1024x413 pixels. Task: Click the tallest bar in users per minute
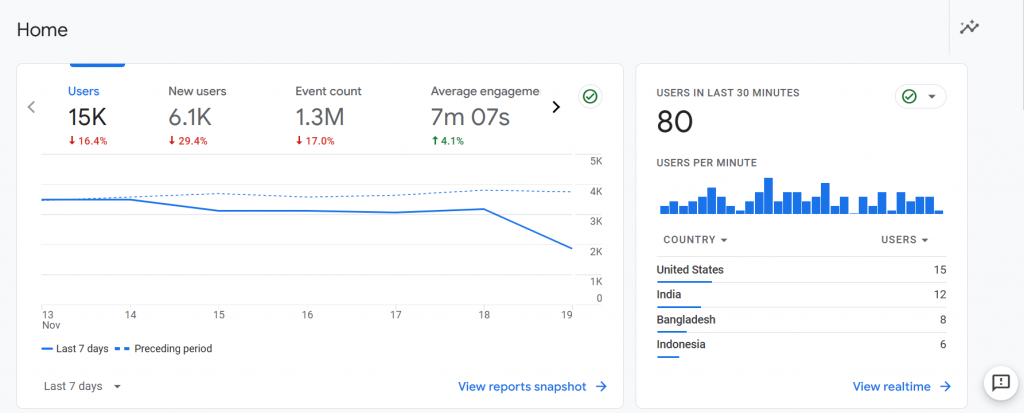click(768, 196)
